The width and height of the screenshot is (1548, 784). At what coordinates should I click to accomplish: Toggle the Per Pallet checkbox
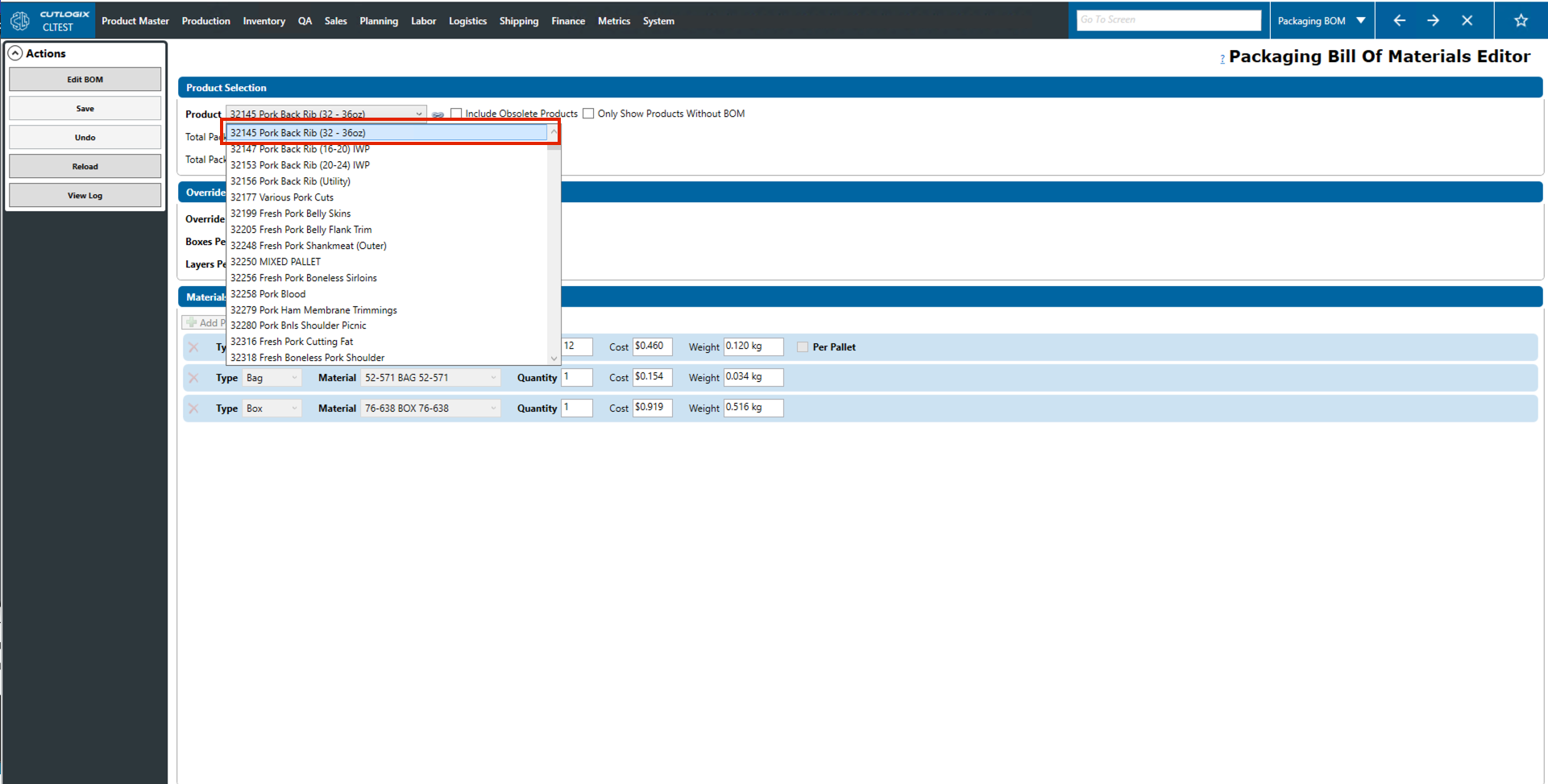click(x=803, y=347)
